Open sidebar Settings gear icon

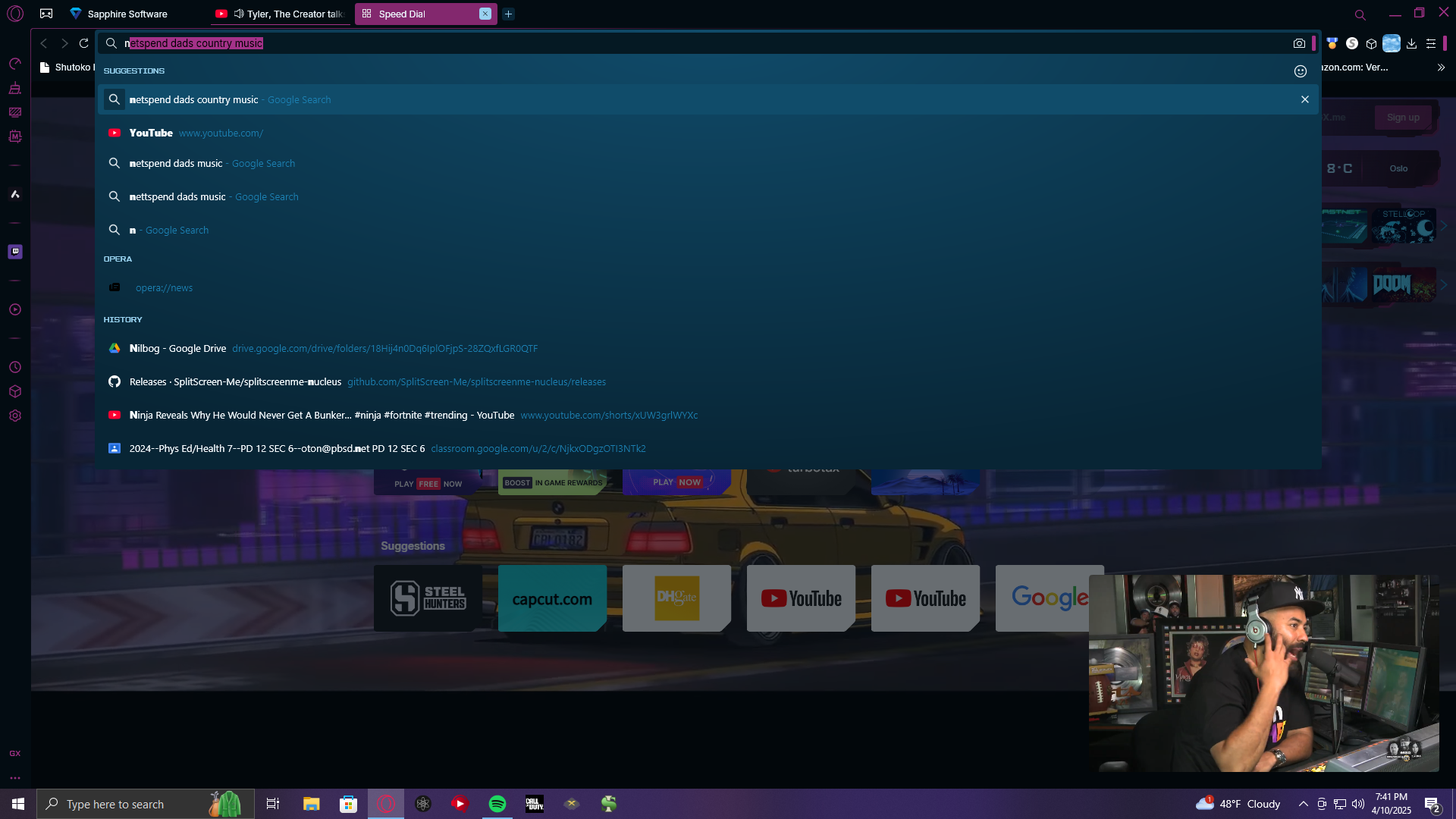[15, 416]
